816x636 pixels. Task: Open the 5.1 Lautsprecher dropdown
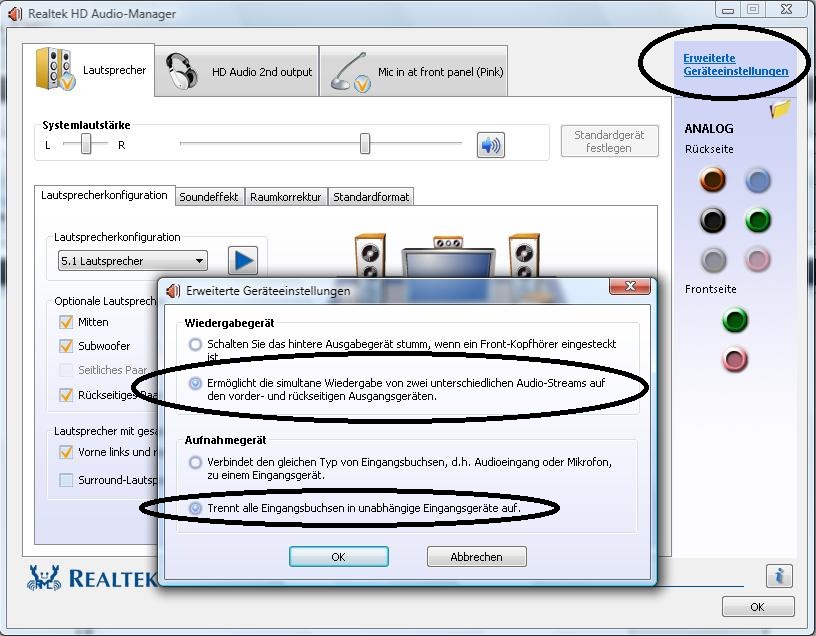133,261
